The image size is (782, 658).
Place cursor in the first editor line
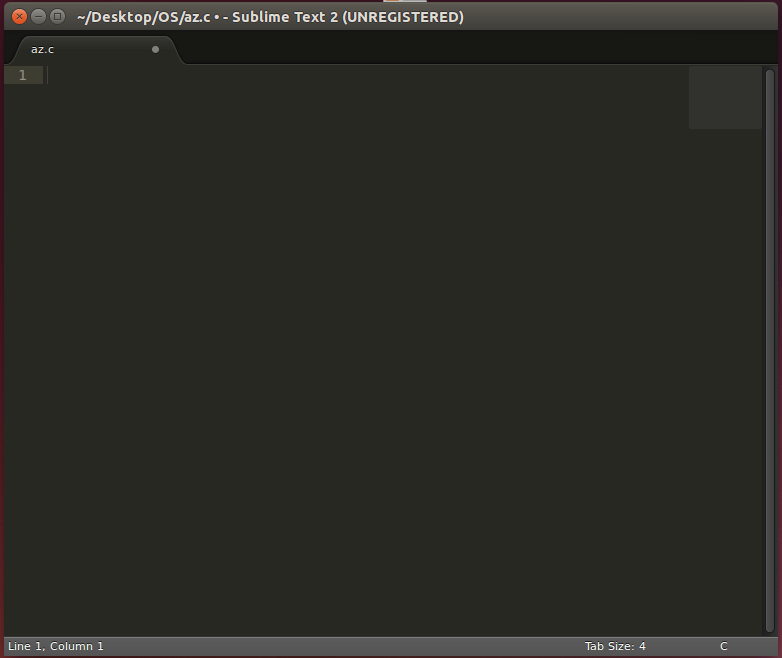click(300, 75)
